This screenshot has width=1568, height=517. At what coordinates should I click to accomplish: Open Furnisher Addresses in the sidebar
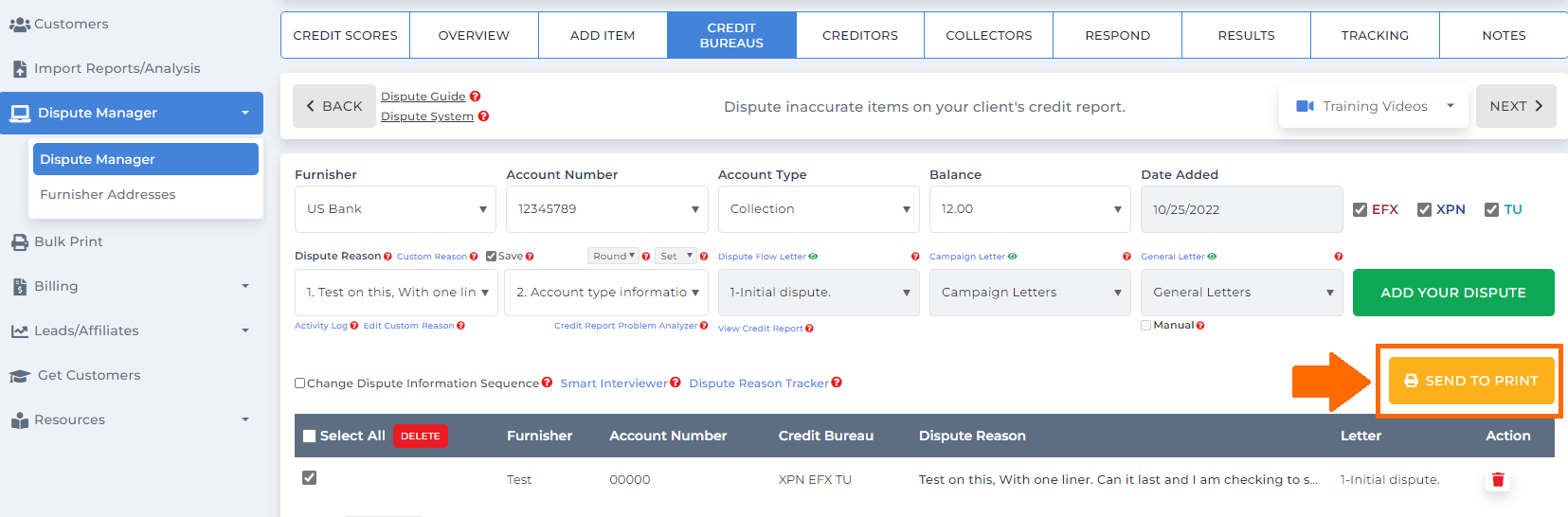point(108,194)
